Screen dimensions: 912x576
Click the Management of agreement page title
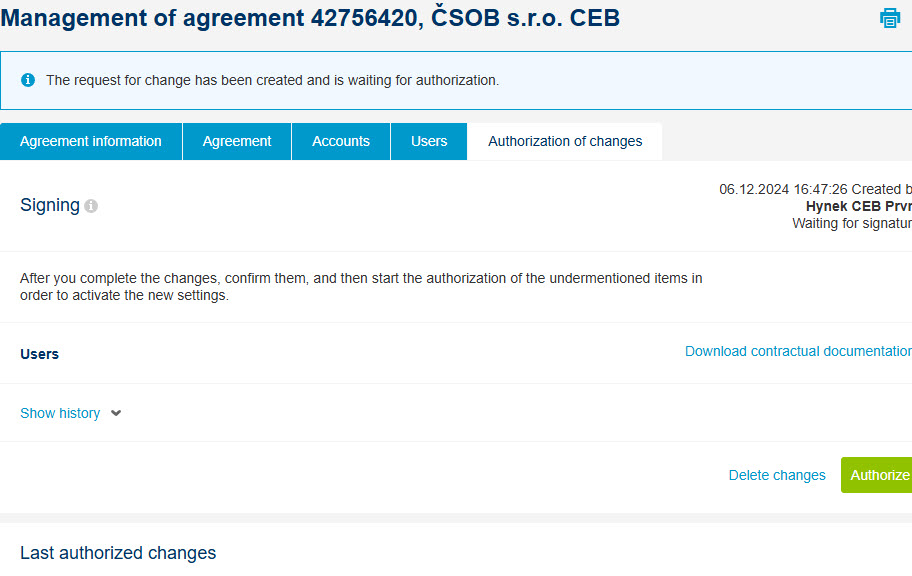coord(310,17)
